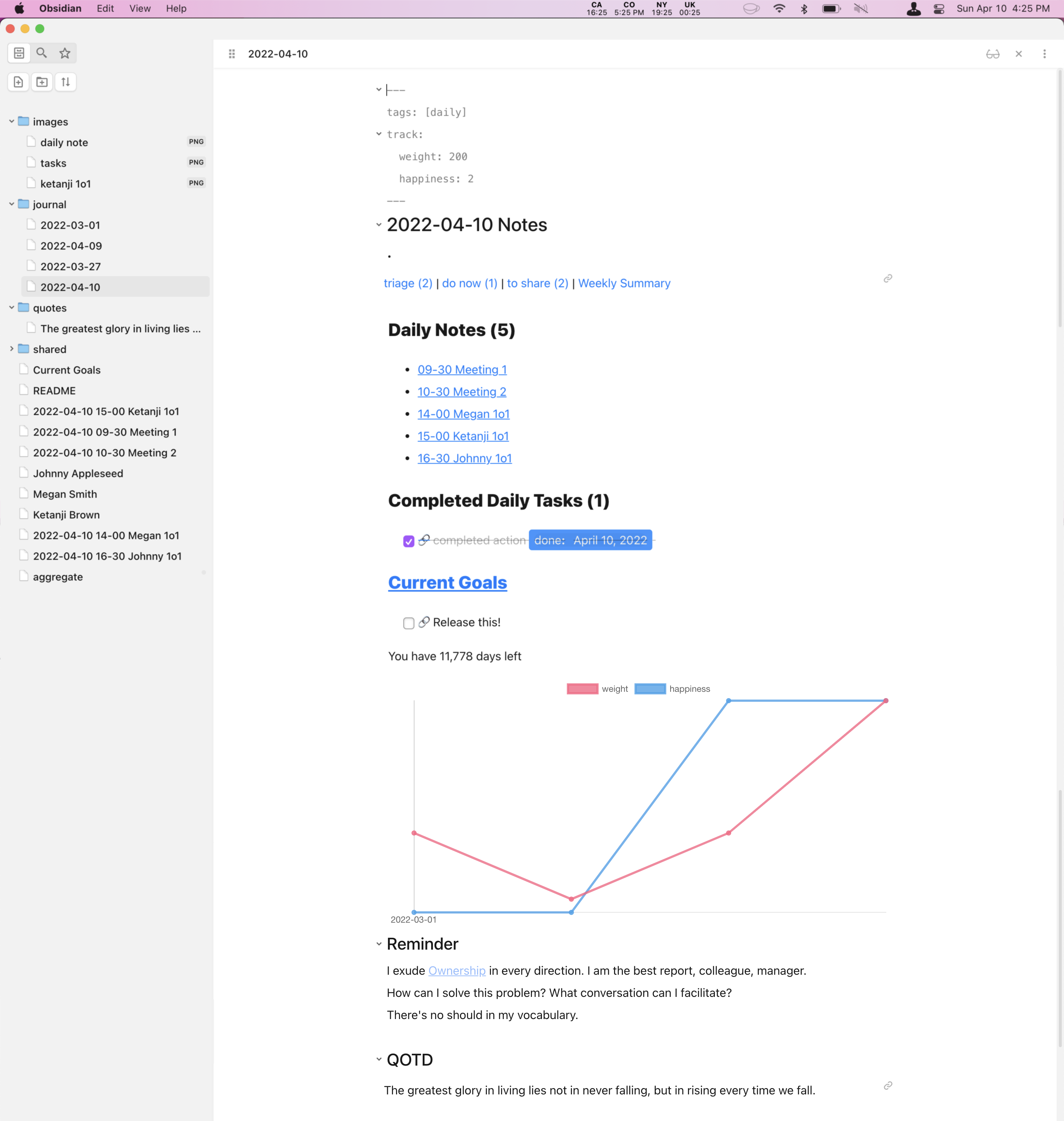
Task: Open the Help menu
Action: click(176, 8)
